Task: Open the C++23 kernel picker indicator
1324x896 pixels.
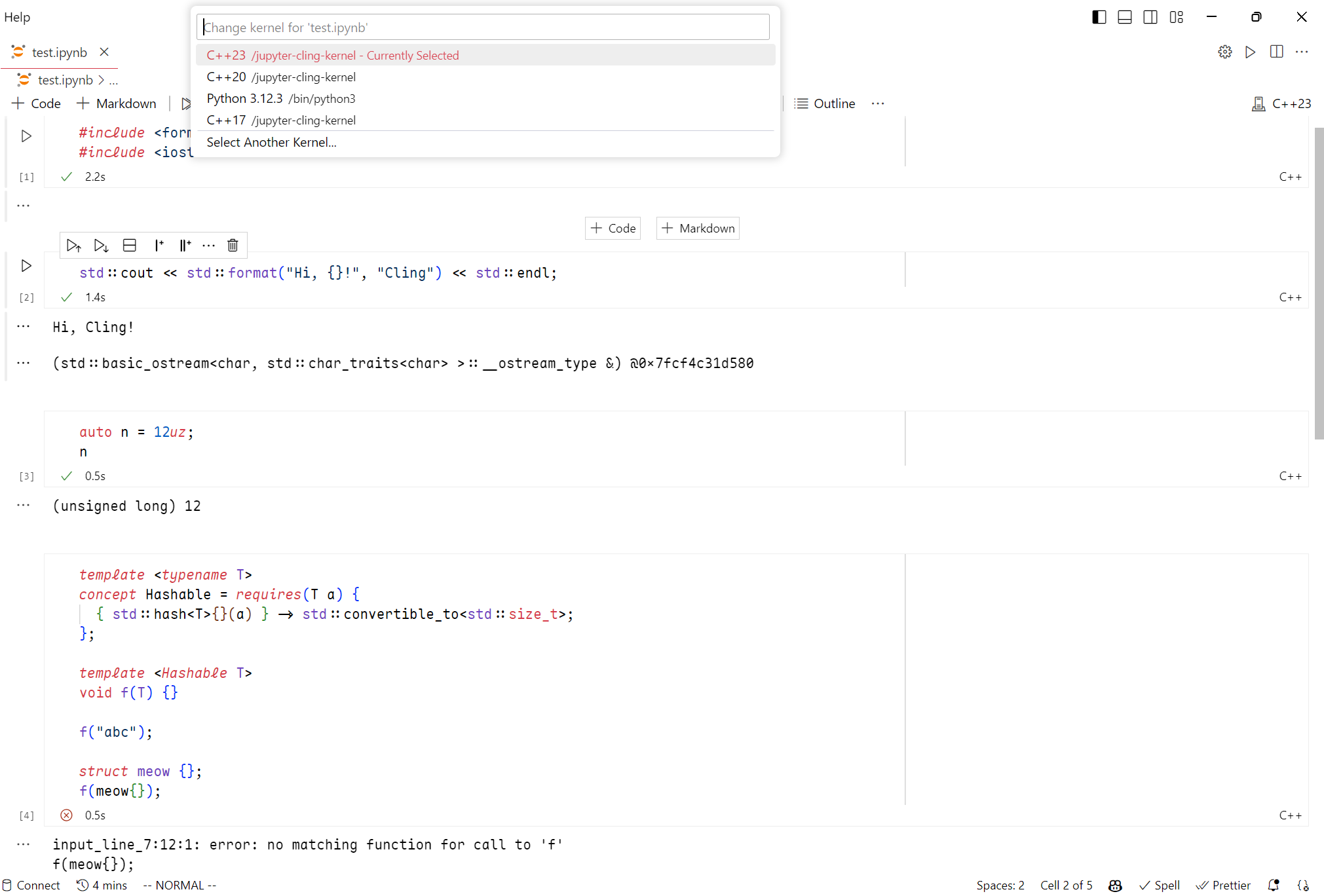Action: [x=1281, y=103]
